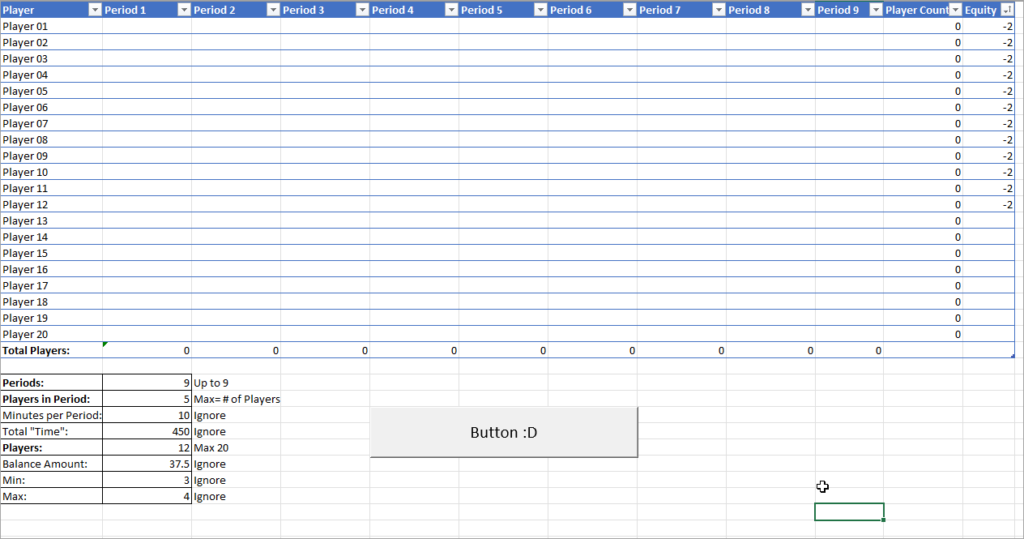This screenshot has width=1024, height=539.
Task: Click the Total "Time" value cell 450
Action: click(x=147, y=432)
